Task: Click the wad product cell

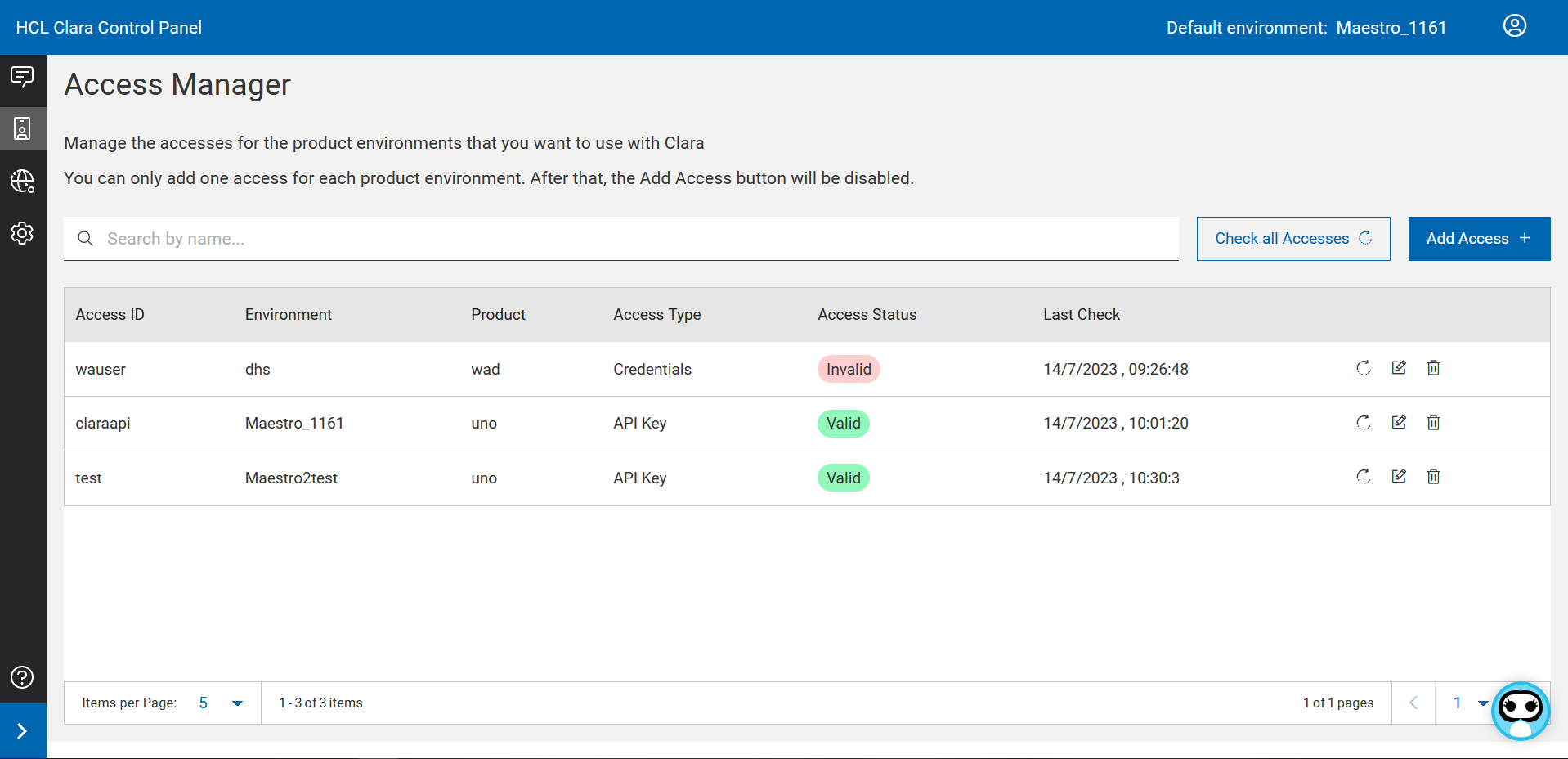Action: (485, 370)
